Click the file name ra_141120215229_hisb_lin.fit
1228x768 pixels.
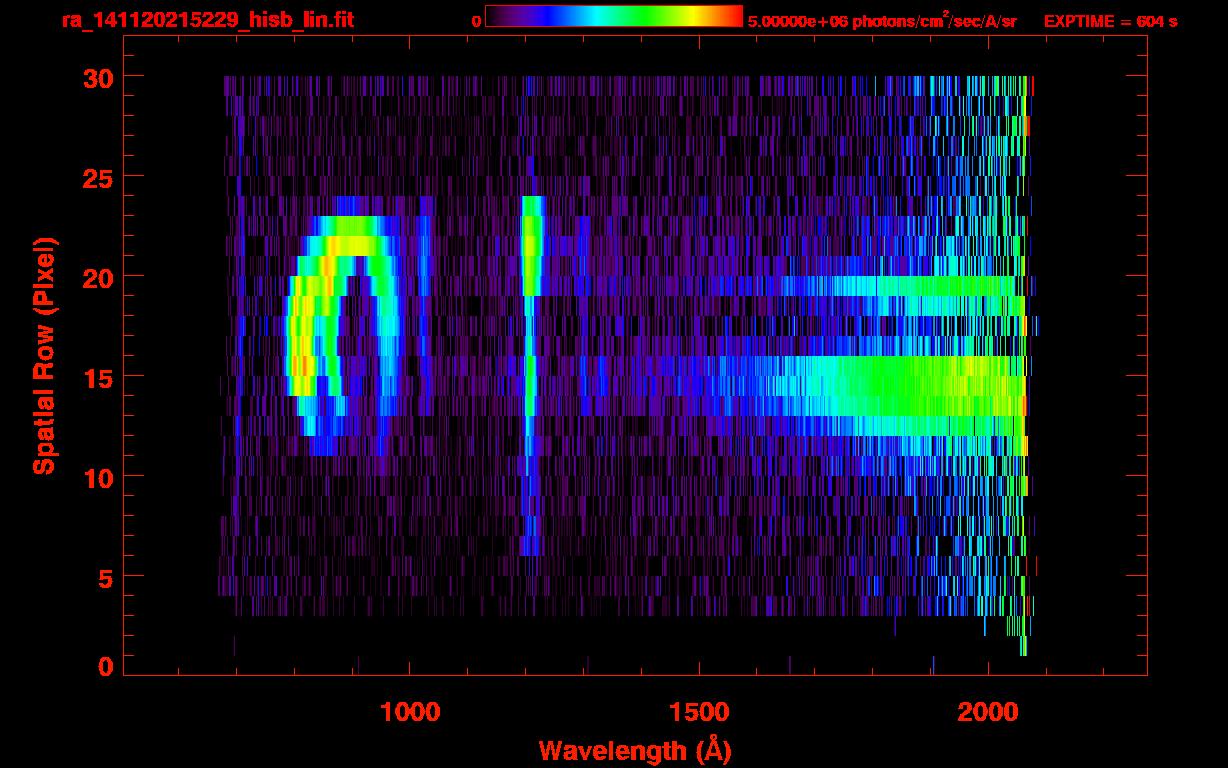(208, 20)
